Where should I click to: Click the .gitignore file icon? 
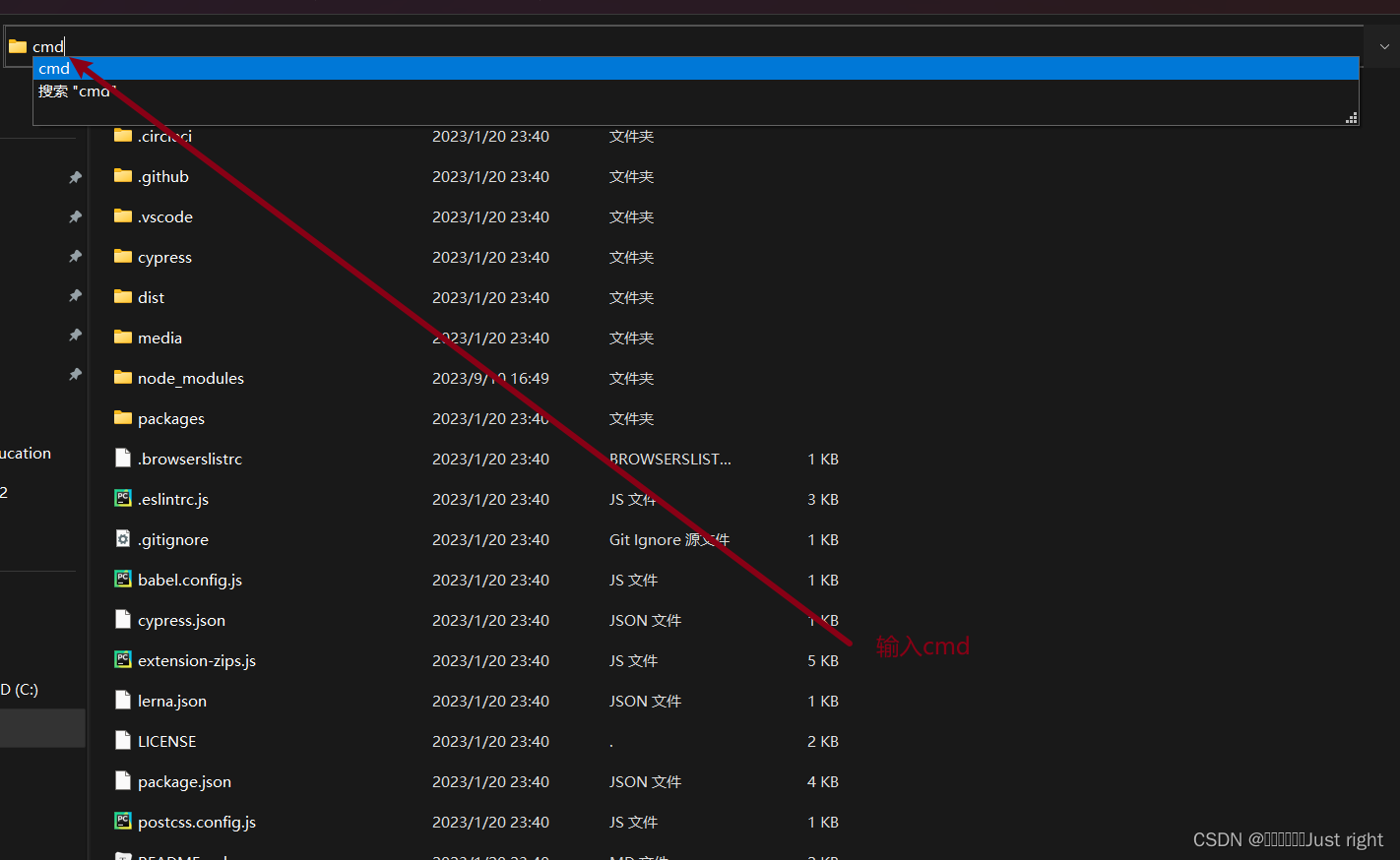(123, 539)
